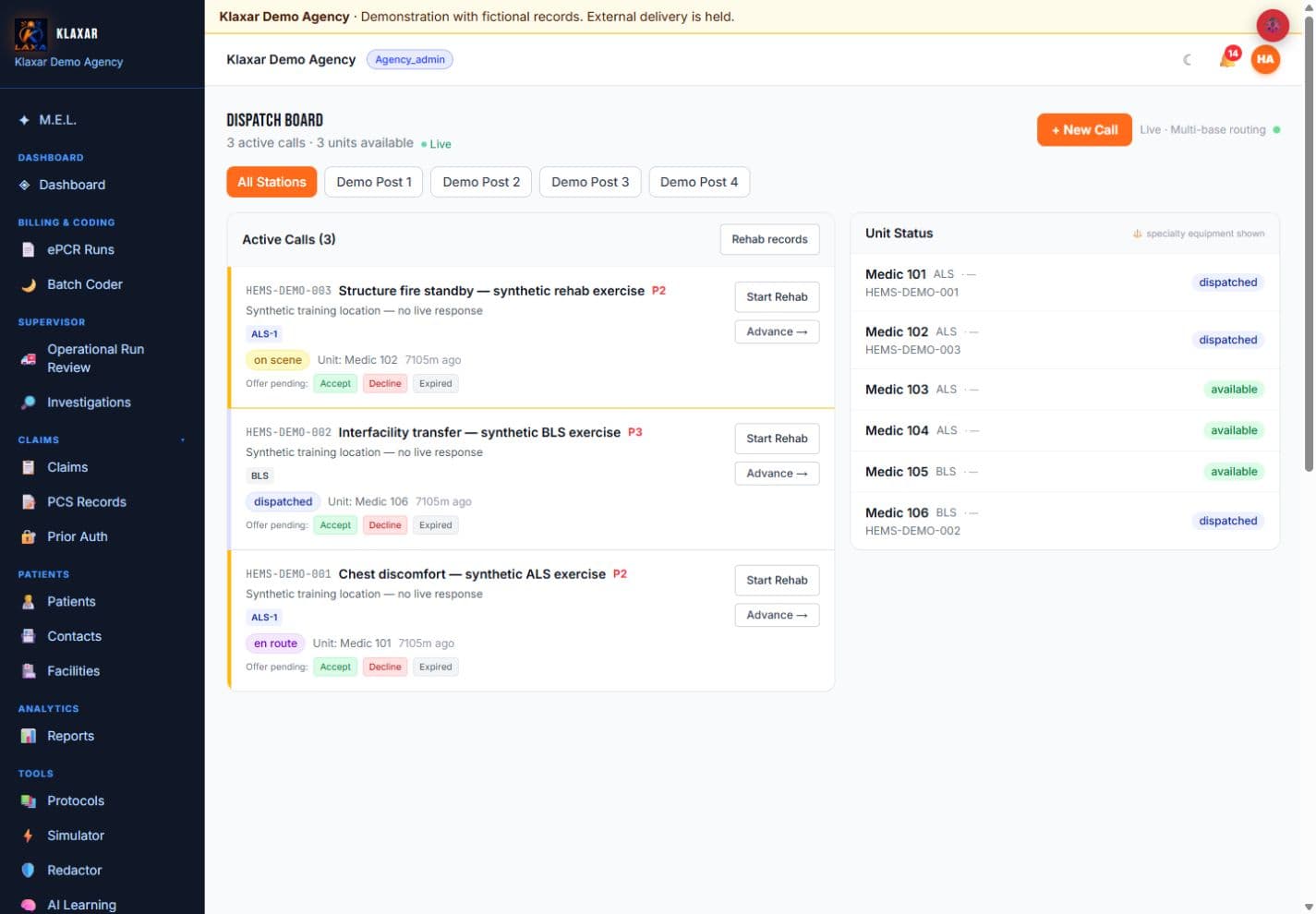Click the Prior Auth lock icon
The width and height of the screenshot is (1316, 914).
[29, 536]
